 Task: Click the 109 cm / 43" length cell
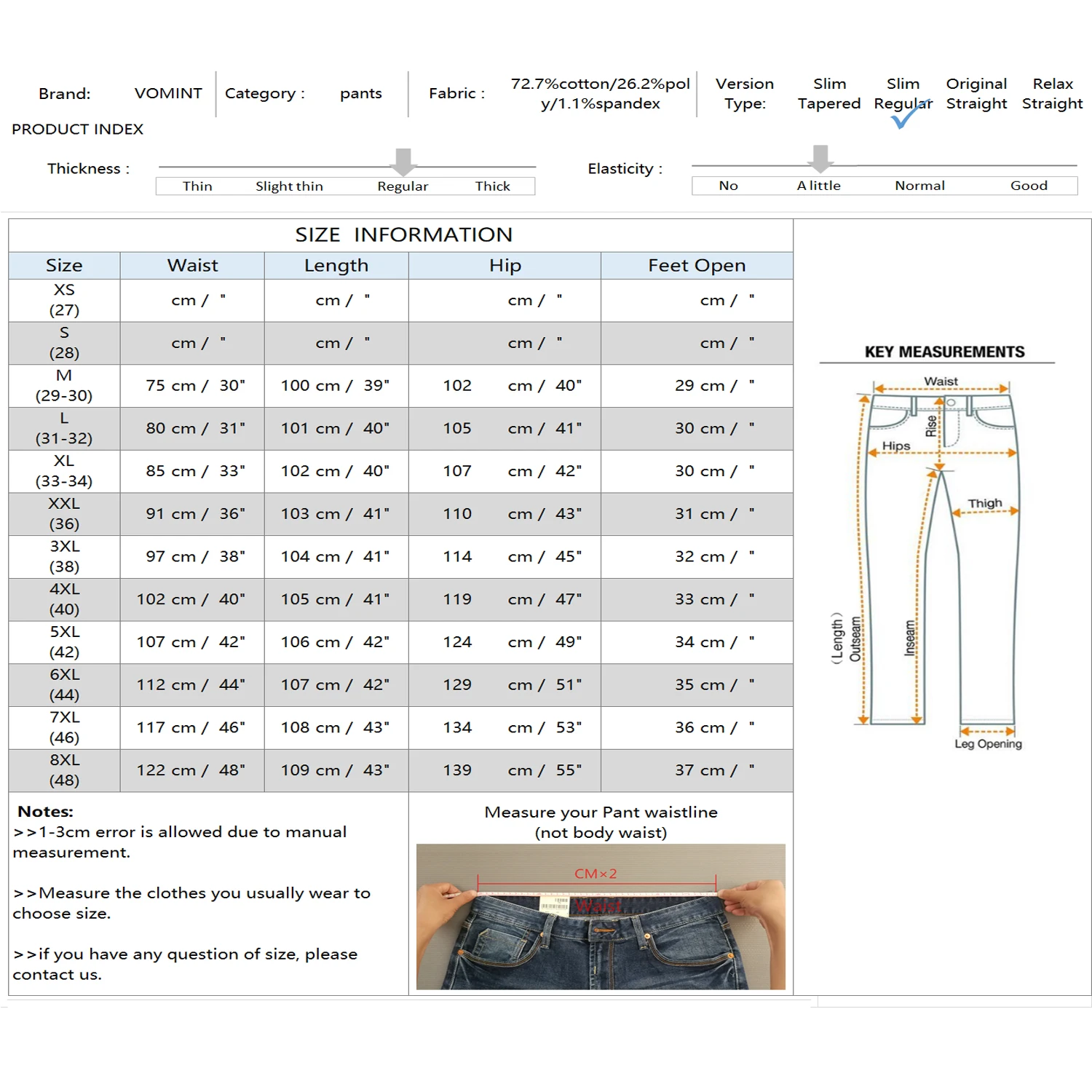[336, 770]
